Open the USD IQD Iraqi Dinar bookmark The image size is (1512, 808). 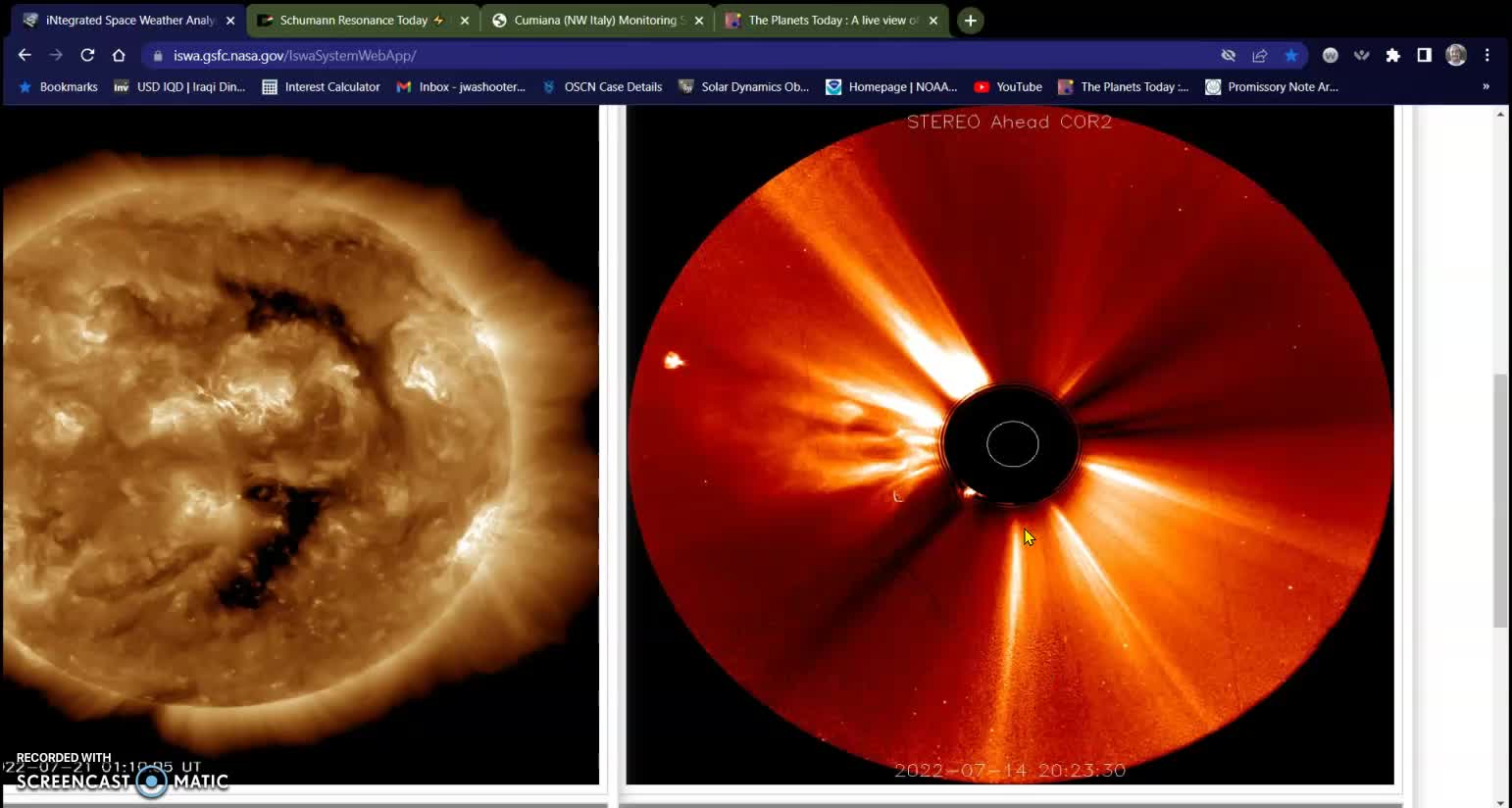point(179,87)
